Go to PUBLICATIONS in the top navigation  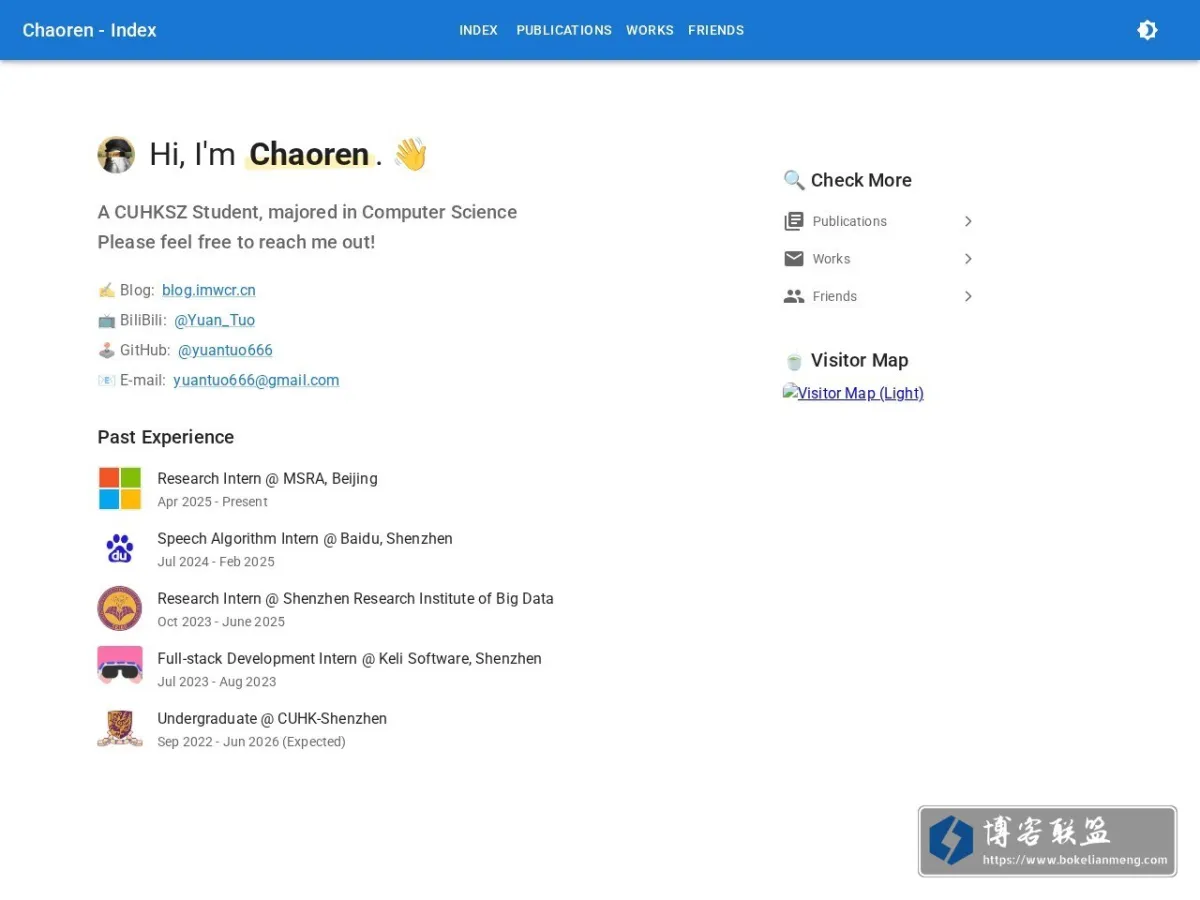click(x=564, y=30)
